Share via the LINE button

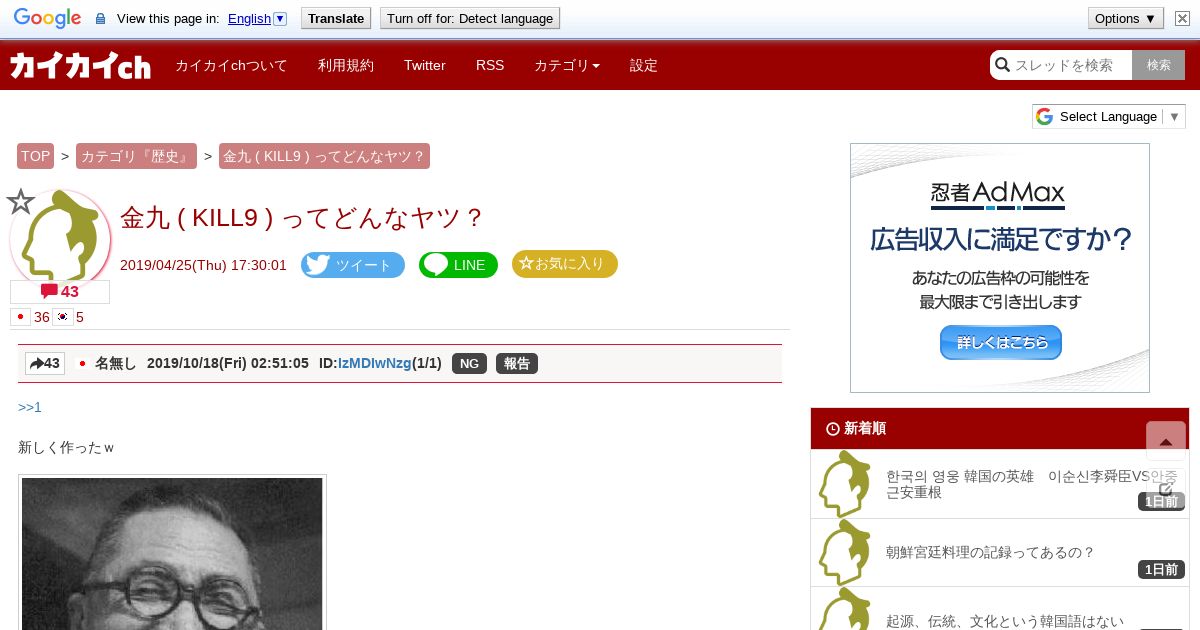(x=458, y=265)
